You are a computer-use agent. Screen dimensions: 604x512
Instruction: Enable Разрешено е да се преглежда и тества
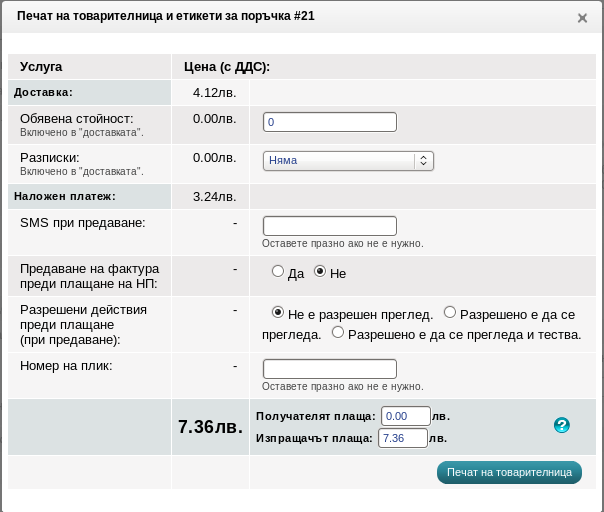(338, 333)
